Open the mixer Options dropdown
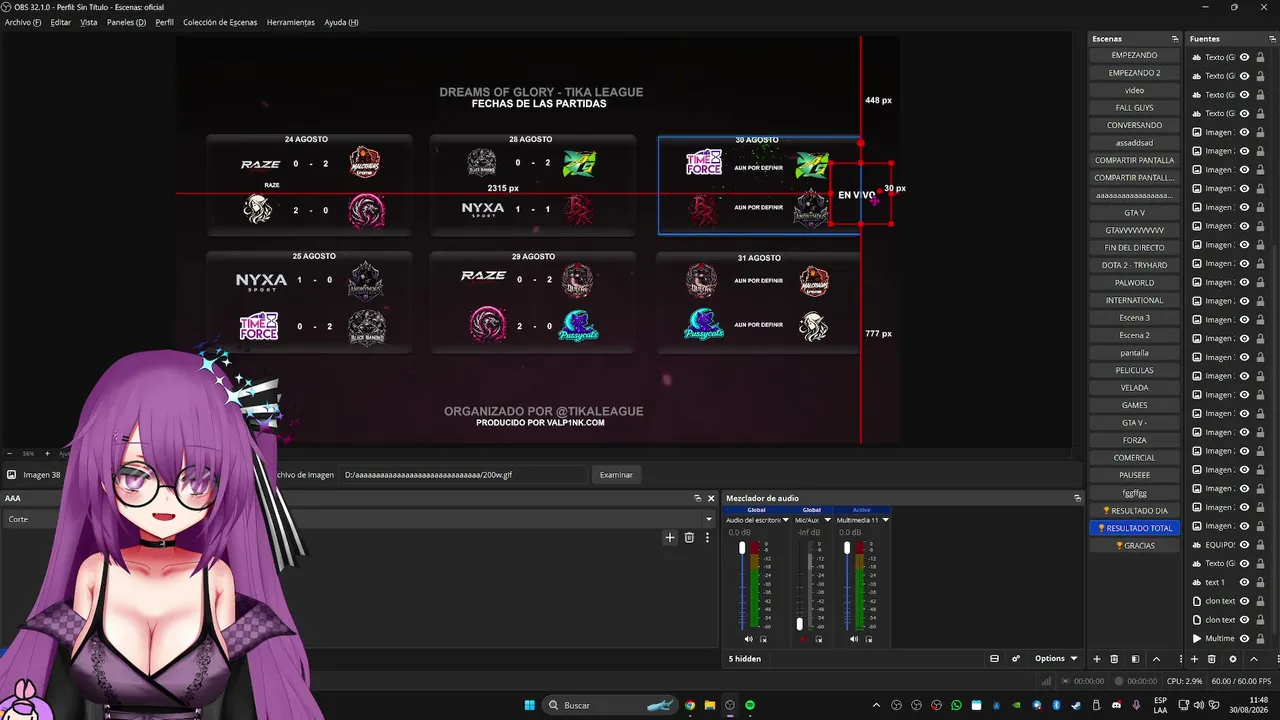This screenshot has width=1280, height=720. [1056, 659]
